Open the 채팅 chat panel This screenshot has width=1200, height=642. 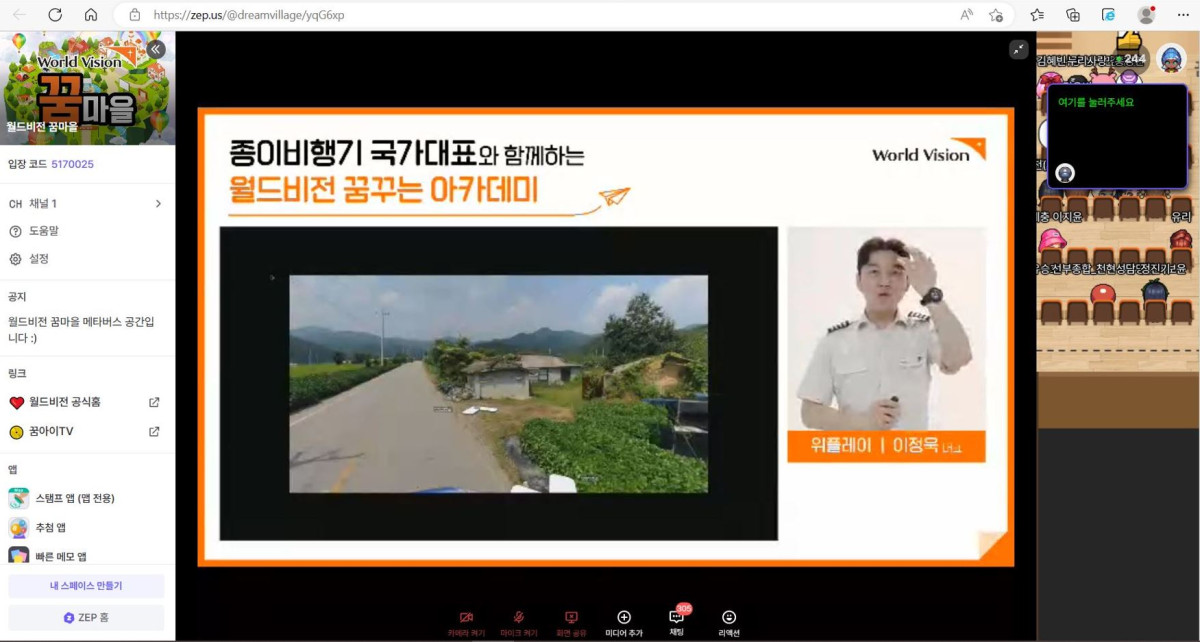[677, 623]
